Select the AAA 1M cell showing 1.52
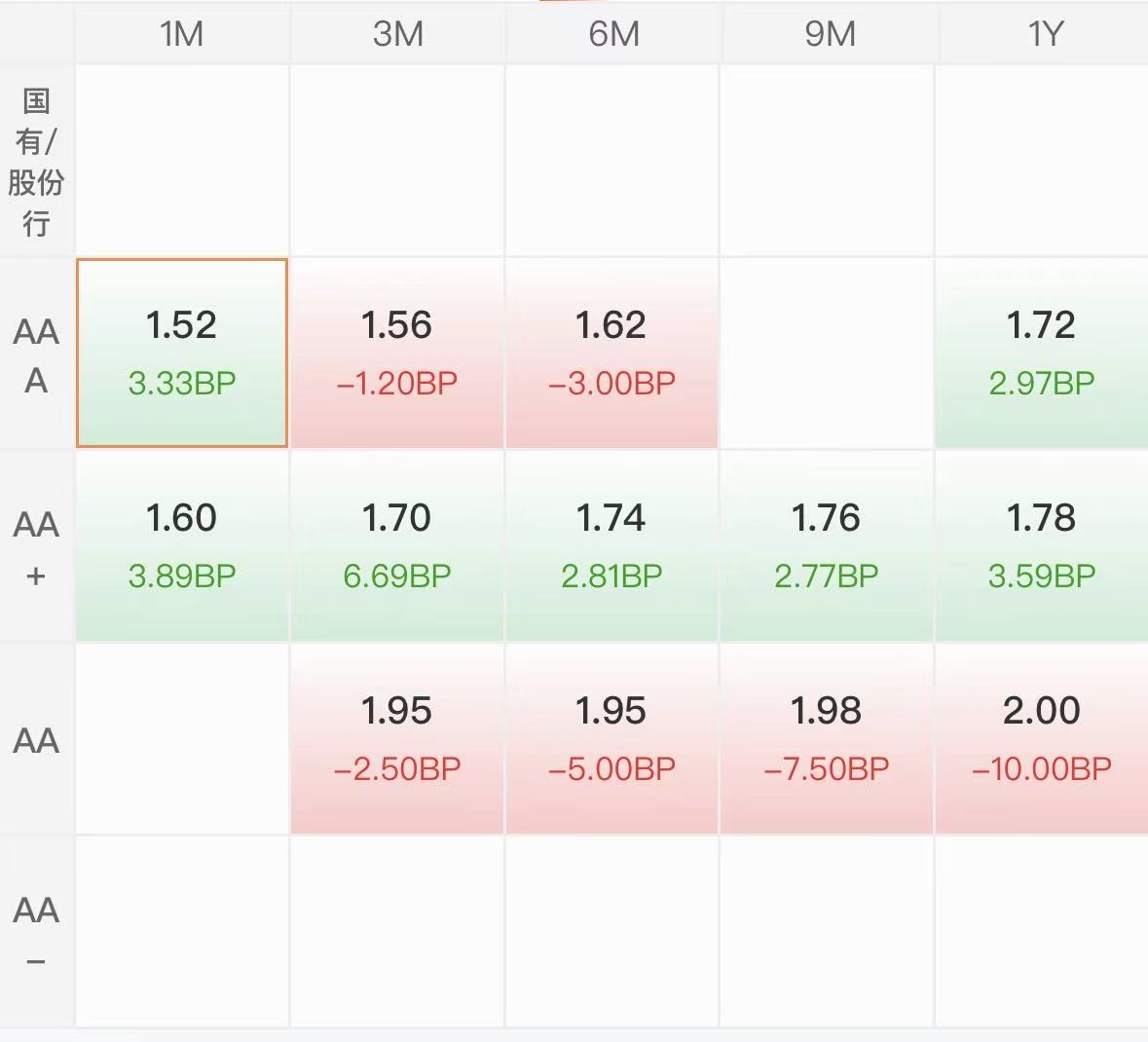Image resolution: width=1148 pixels, height=1042 pixels. coord(182,353)
